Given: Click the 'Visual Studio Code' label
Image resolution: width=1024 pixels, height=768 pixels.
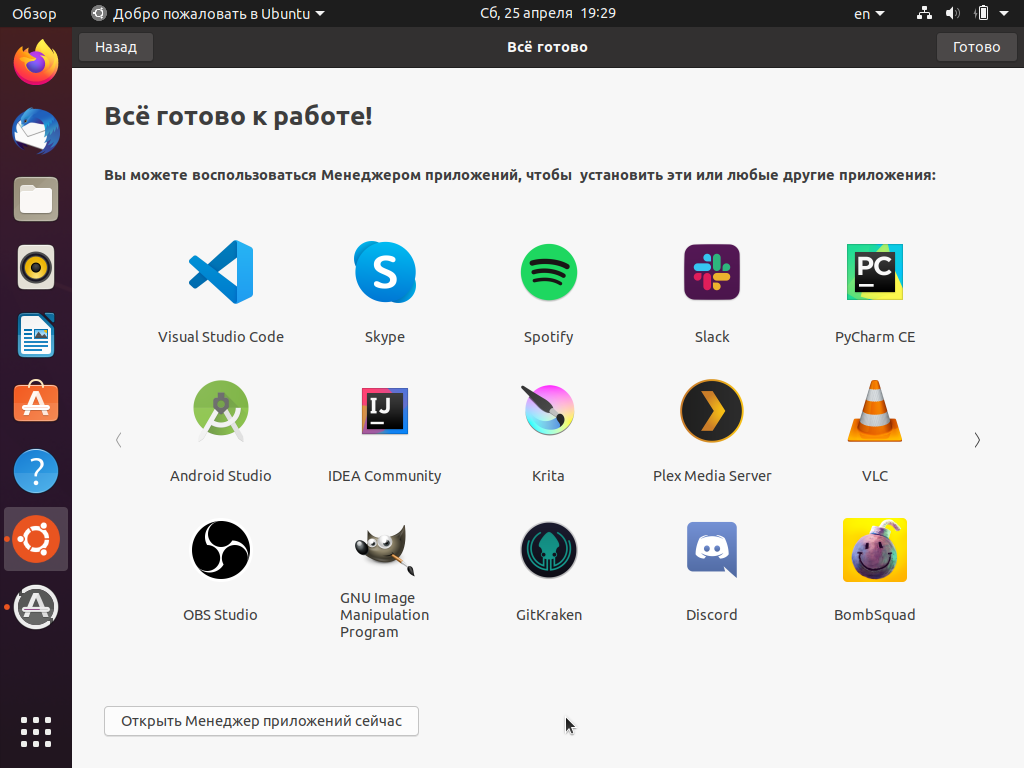Looking at the screenshot, I should pyautogui.click(x=221, y=337).
